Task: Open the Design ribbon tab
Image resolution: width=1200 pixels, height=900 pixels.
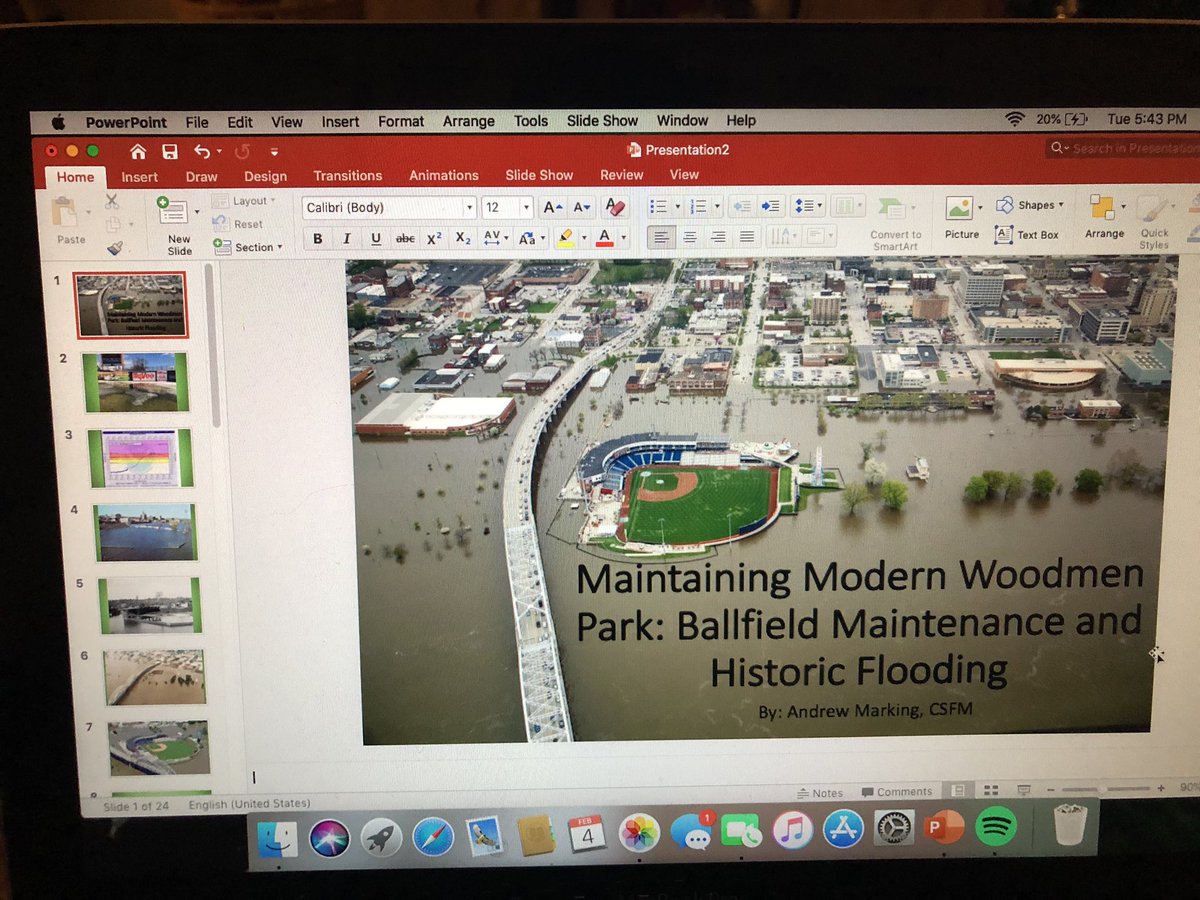Action: tap(265, 176)
